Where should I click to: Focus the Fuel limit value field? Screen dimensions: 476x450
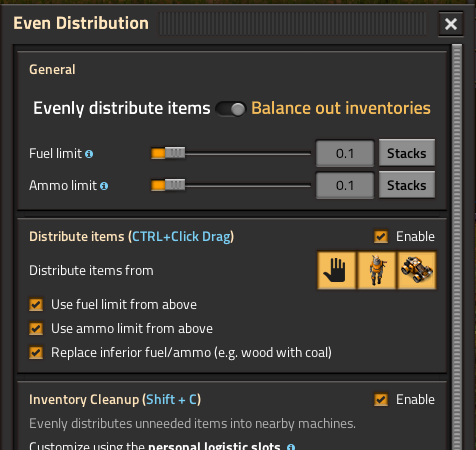click(x=345, y=153)
